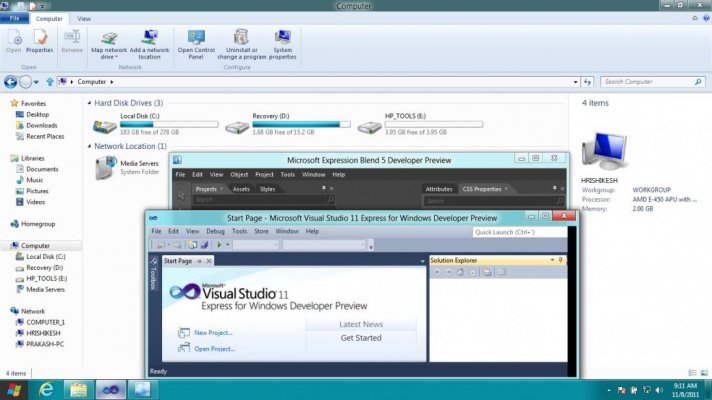712x400 pixels.
Task: Collapse the Network Location group
Action: [x=89, y=146]
